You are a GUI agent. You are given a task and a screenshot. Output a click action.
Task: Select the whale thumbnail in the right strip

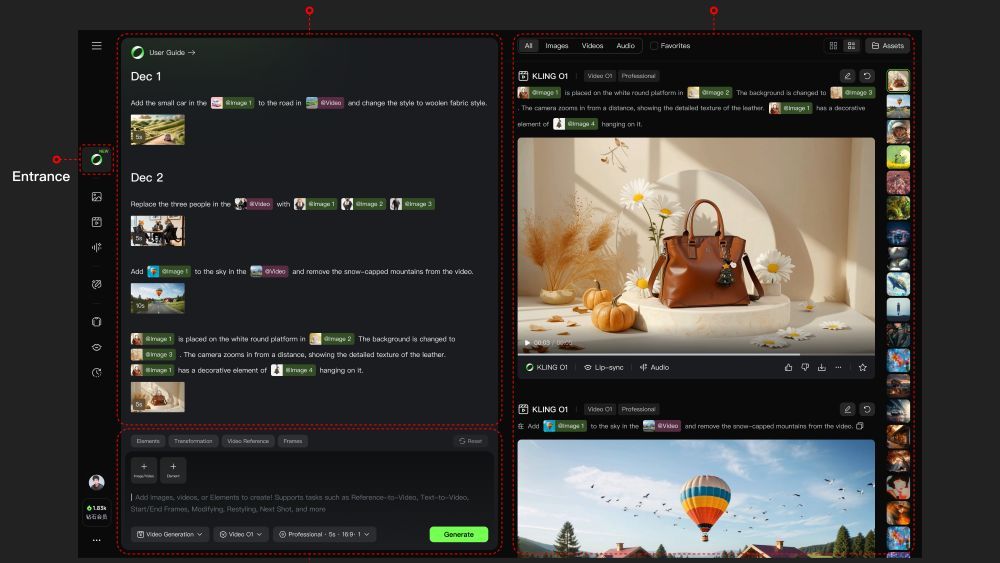click(x=898, y=284)
